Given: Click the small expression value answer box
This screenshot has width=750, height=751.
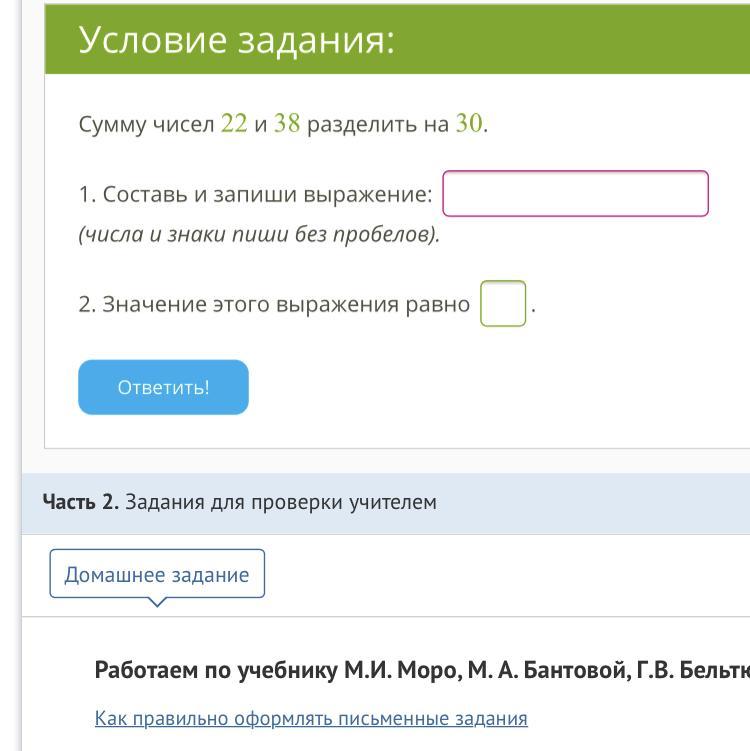Looking at the screenshot, I should [x=503, y=304].
